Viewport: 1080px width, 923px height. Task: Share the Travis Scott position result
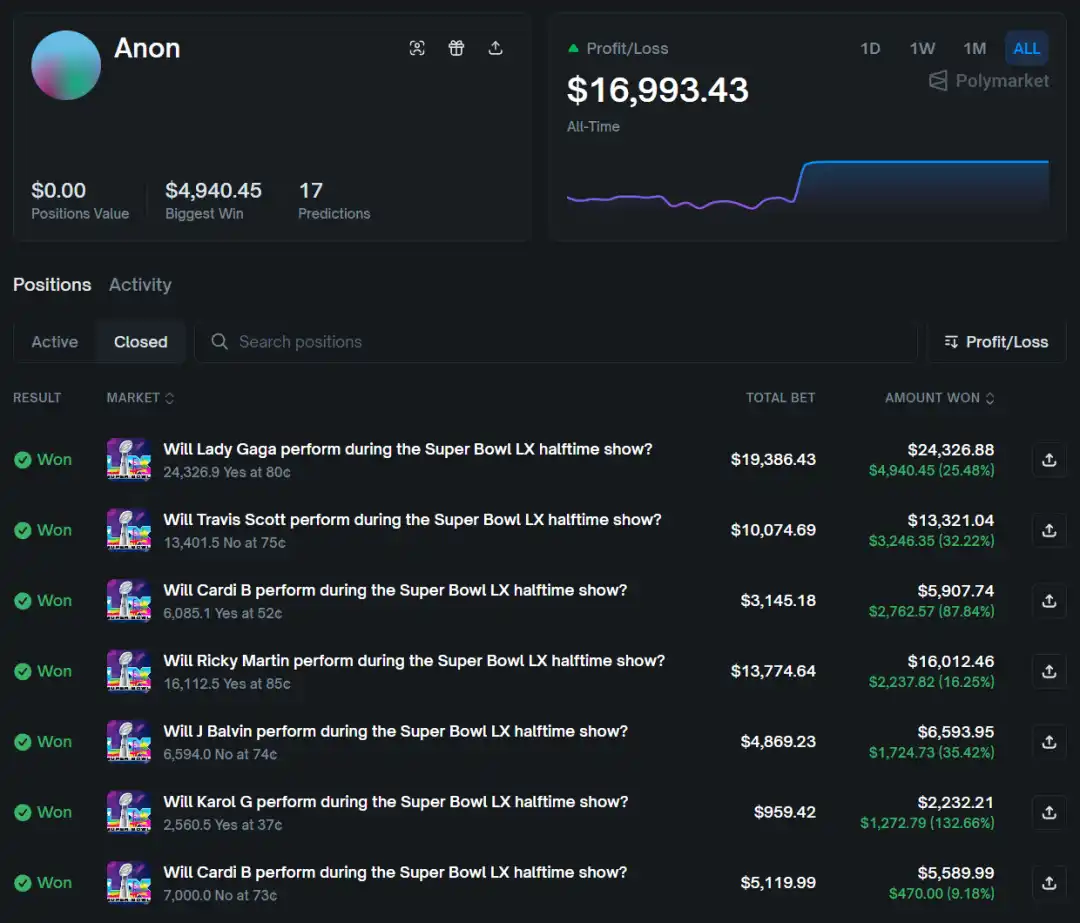[1049, 530]
